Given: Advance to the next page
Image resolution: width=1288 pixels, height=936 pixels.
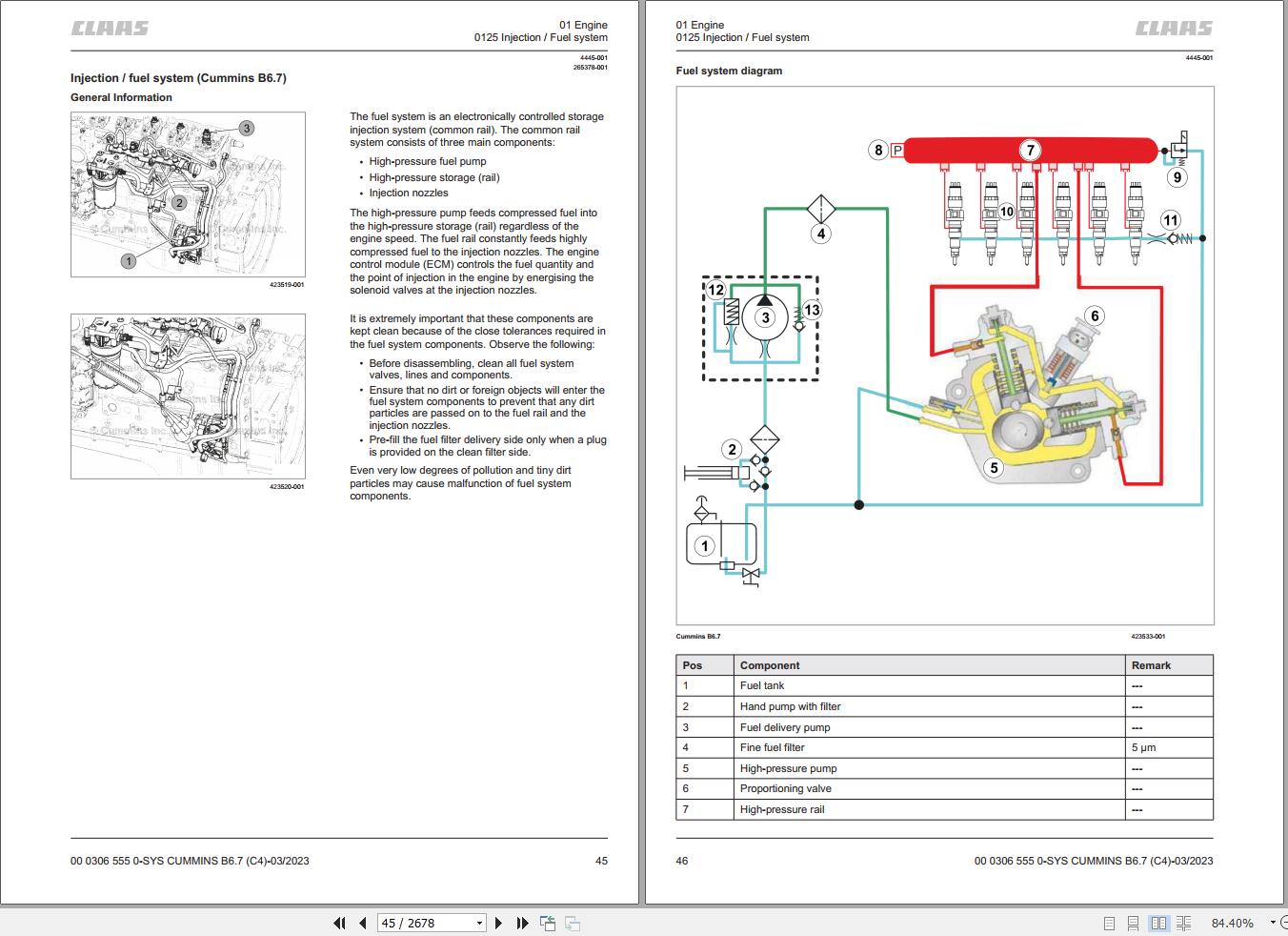Looking at the screenshot, I should [498, 923].
